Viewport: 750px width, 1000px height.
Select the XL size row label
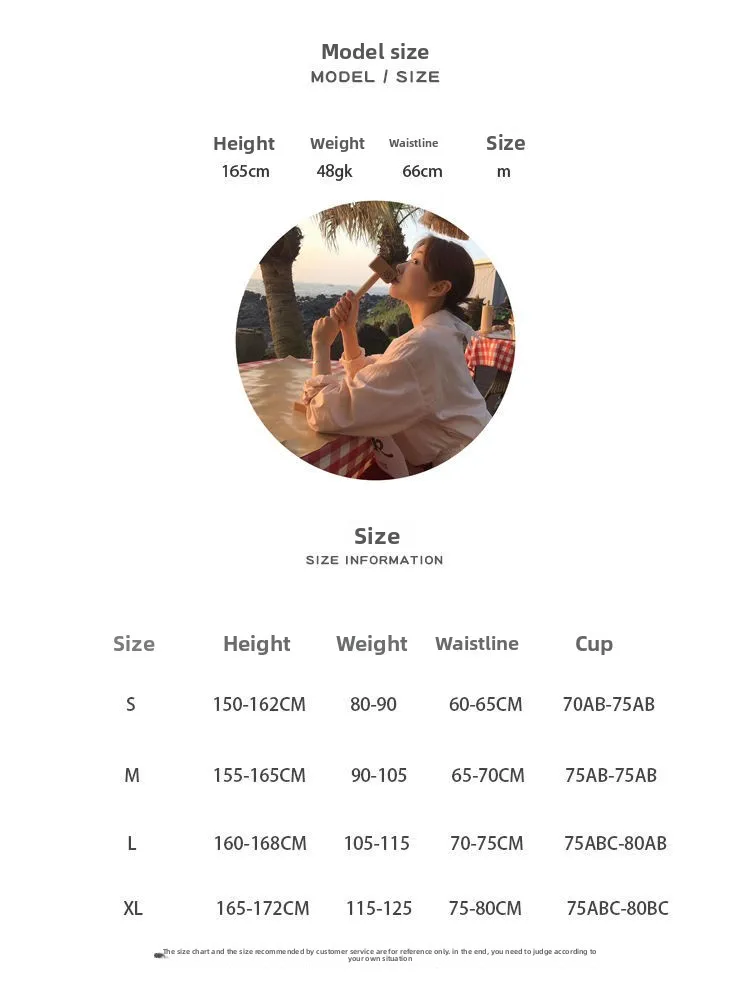click(133, 908)
